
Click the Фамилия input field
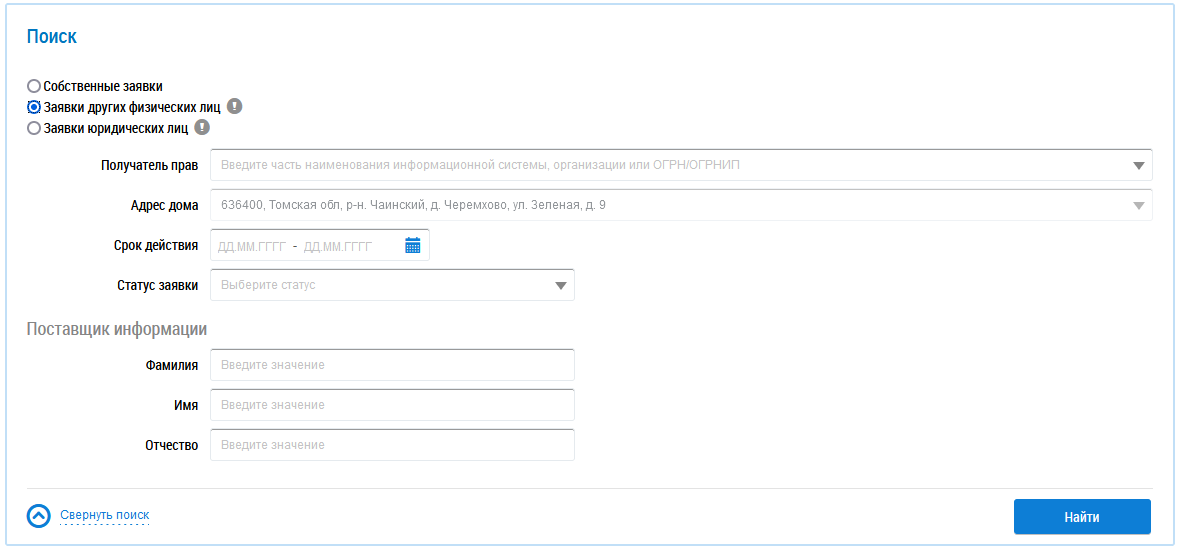[392, 365]
